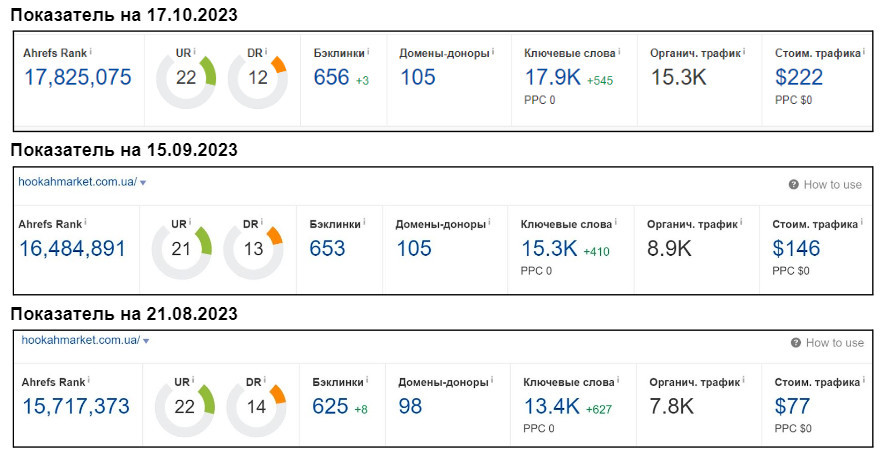The height and width of the screenshot is (457, 881).
Task: Click the info icon next to Домены-доноры 98
Action: pos(494,381)
